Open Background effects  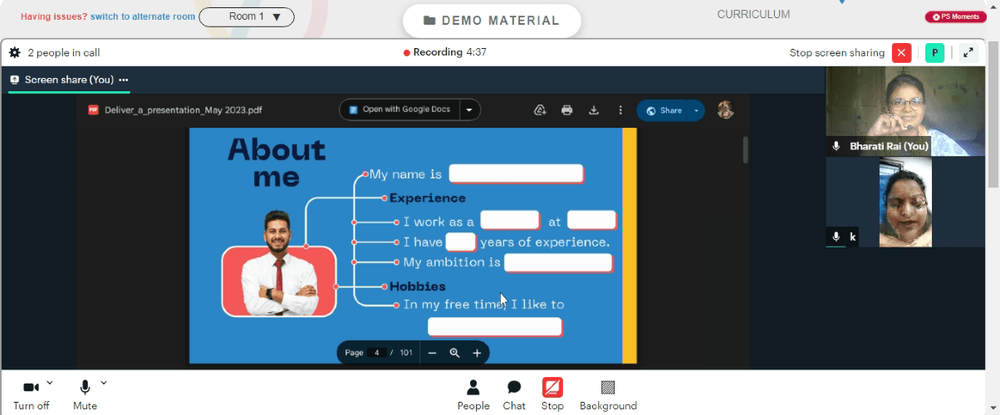(x=608, y=395)
